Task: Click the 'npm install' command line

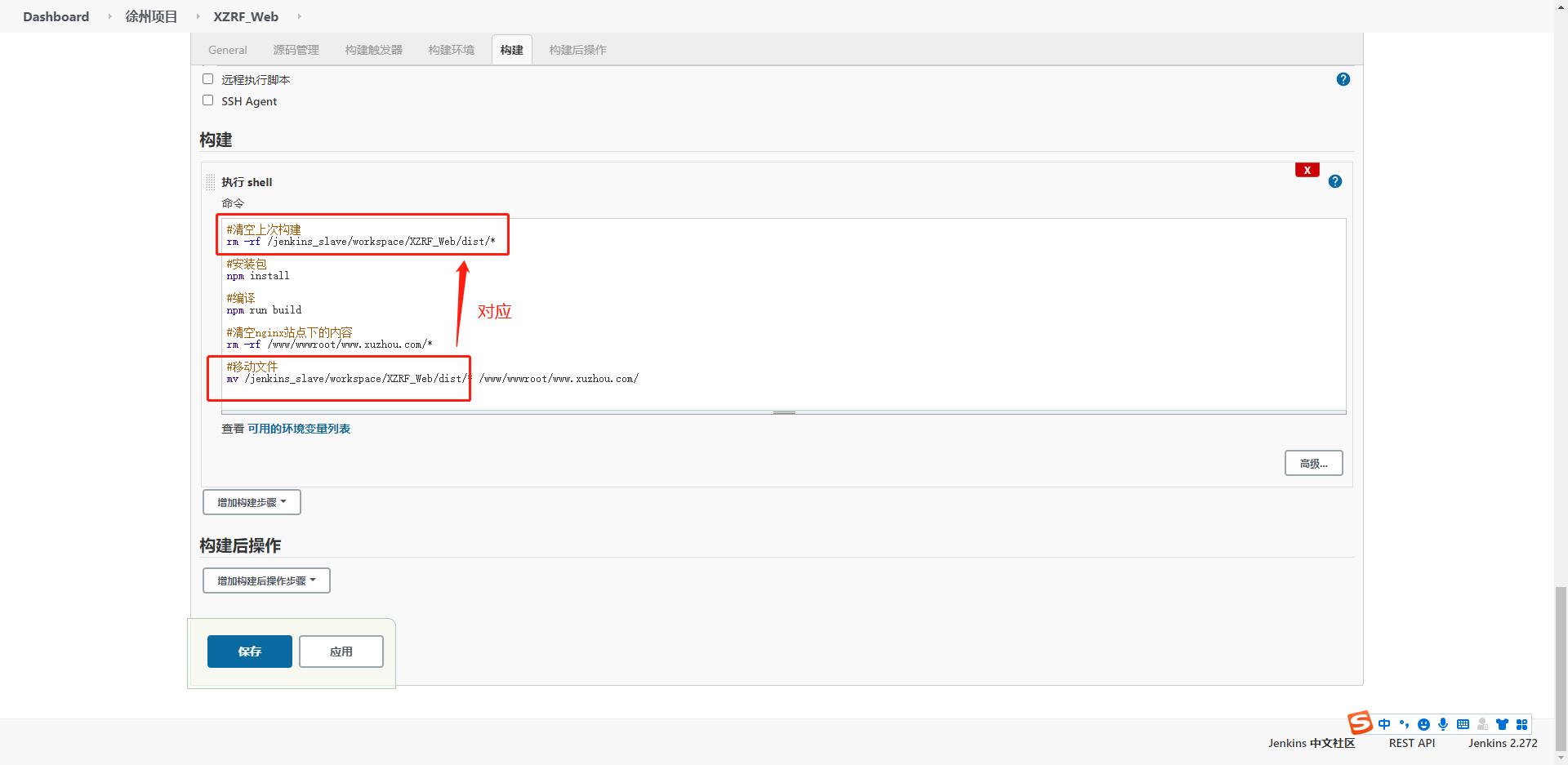Action: tap(258, 276)
